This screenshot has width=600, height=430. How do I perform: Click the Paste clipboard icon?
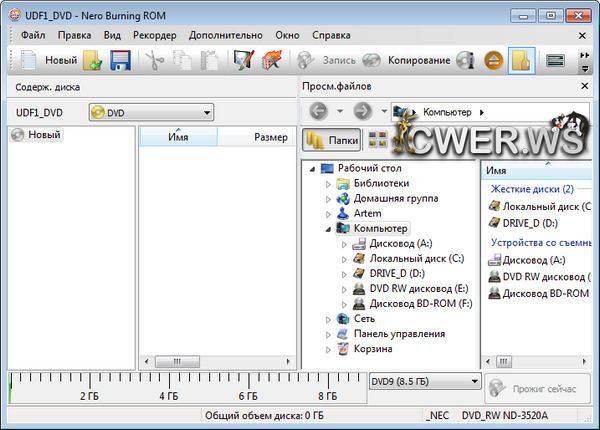(x=209, y=60)
